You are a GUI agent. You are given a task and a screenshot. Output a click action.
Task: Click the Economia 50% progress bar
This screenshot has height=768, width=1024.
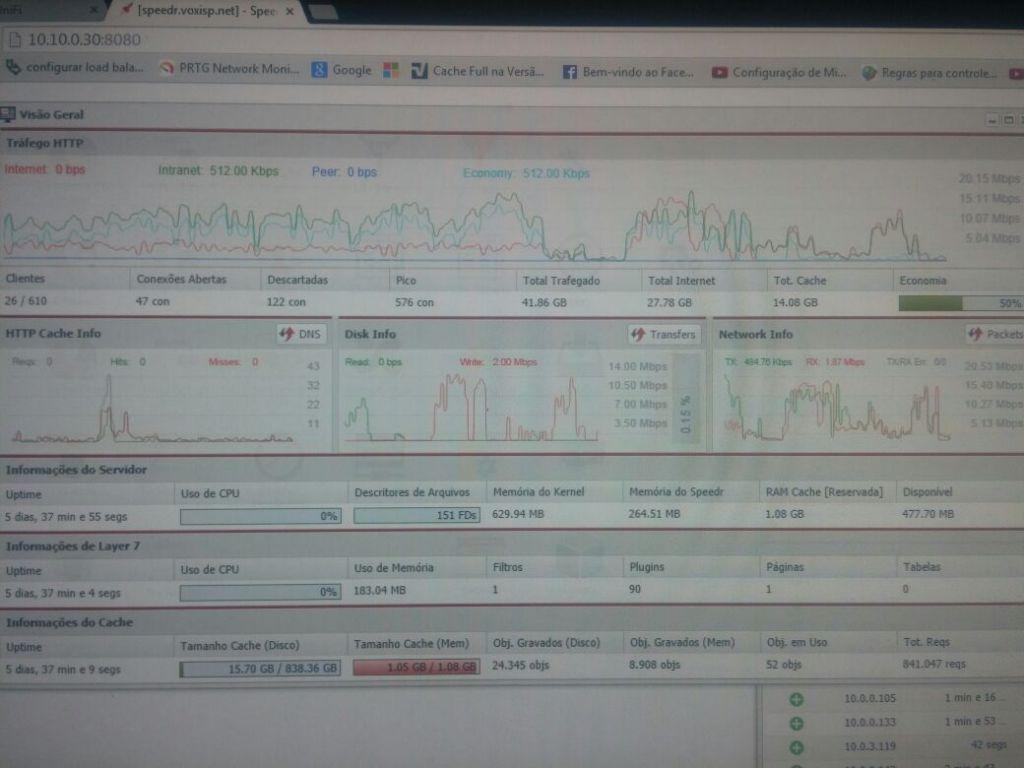(959, 303)
